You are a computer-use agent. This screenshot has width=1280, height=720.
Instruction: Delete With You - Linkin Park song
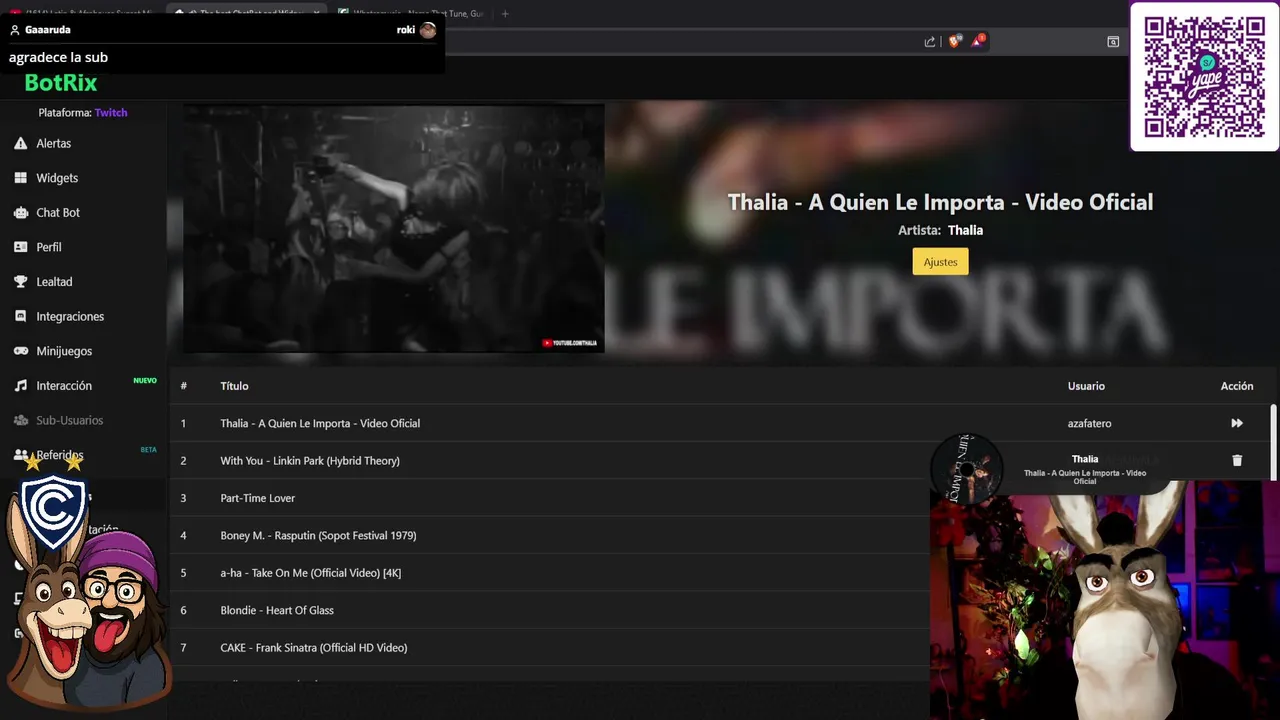1237,461
